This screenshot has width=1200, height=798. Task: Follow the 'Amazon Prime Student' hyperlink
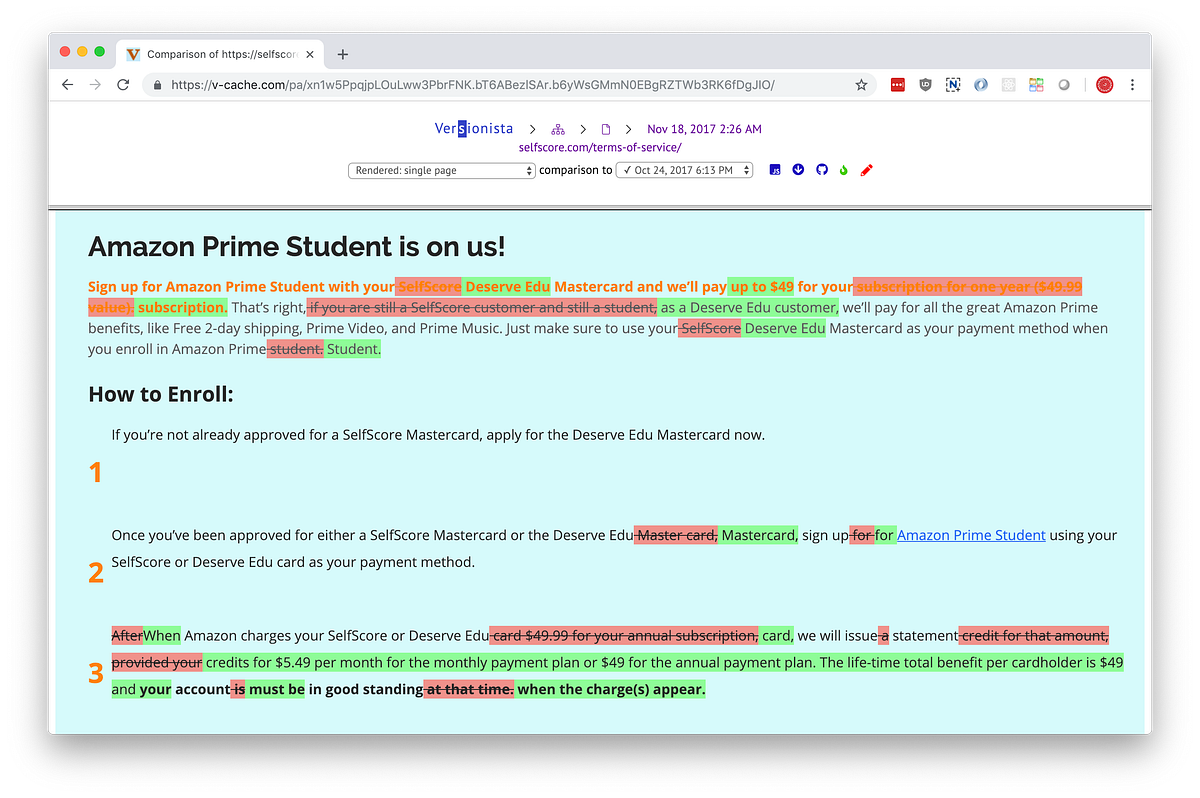point(971,535)
